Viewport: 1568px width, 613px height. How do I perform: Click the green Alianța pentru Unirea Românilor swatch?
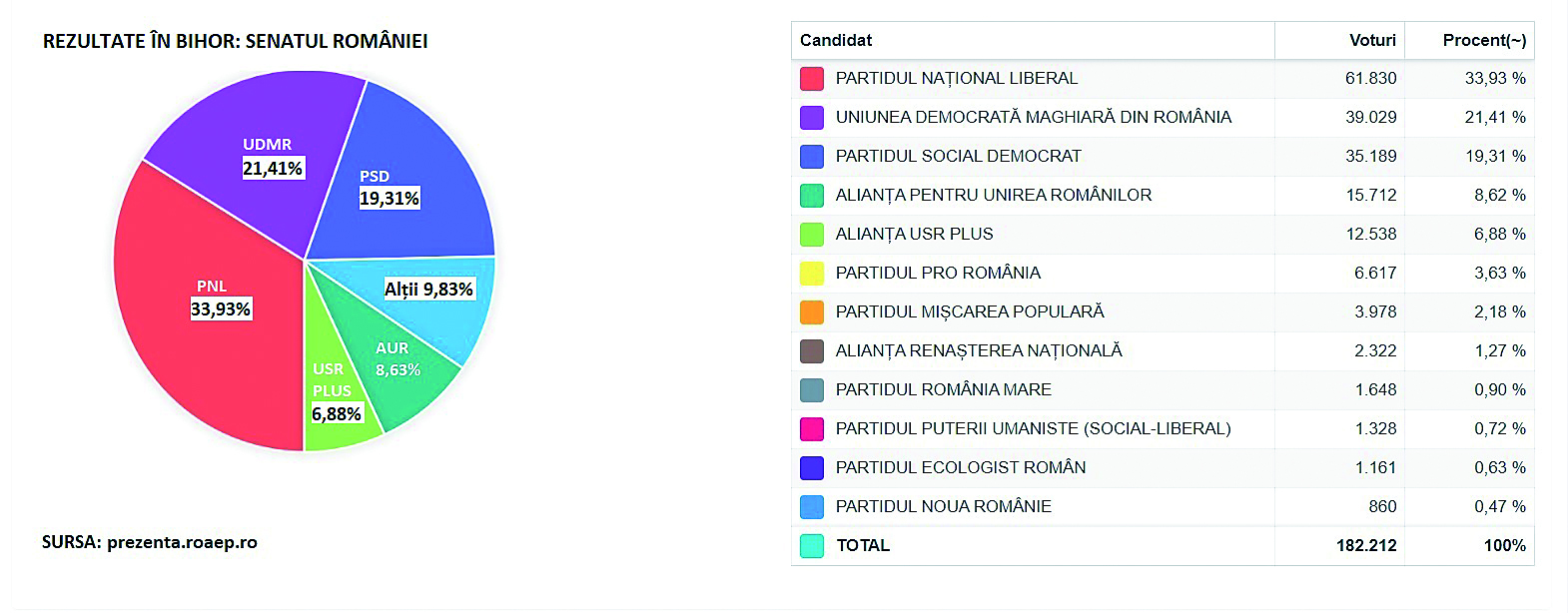point(812,196)
